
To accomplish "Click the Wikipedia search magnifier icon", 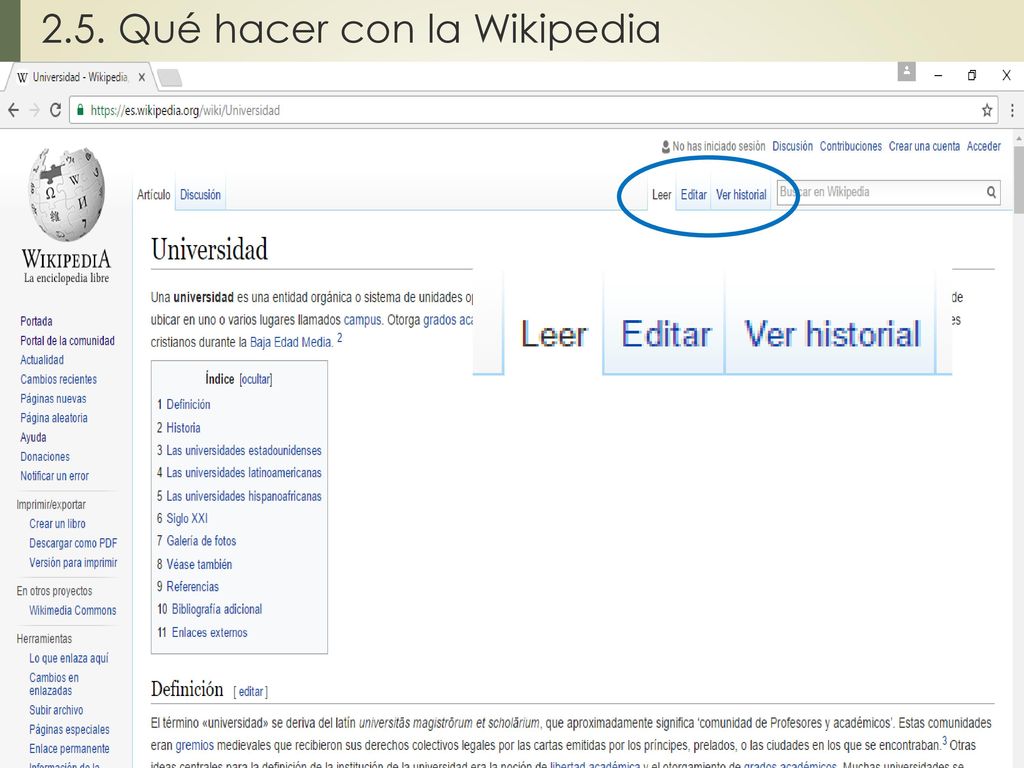I will tap(991, 192).
